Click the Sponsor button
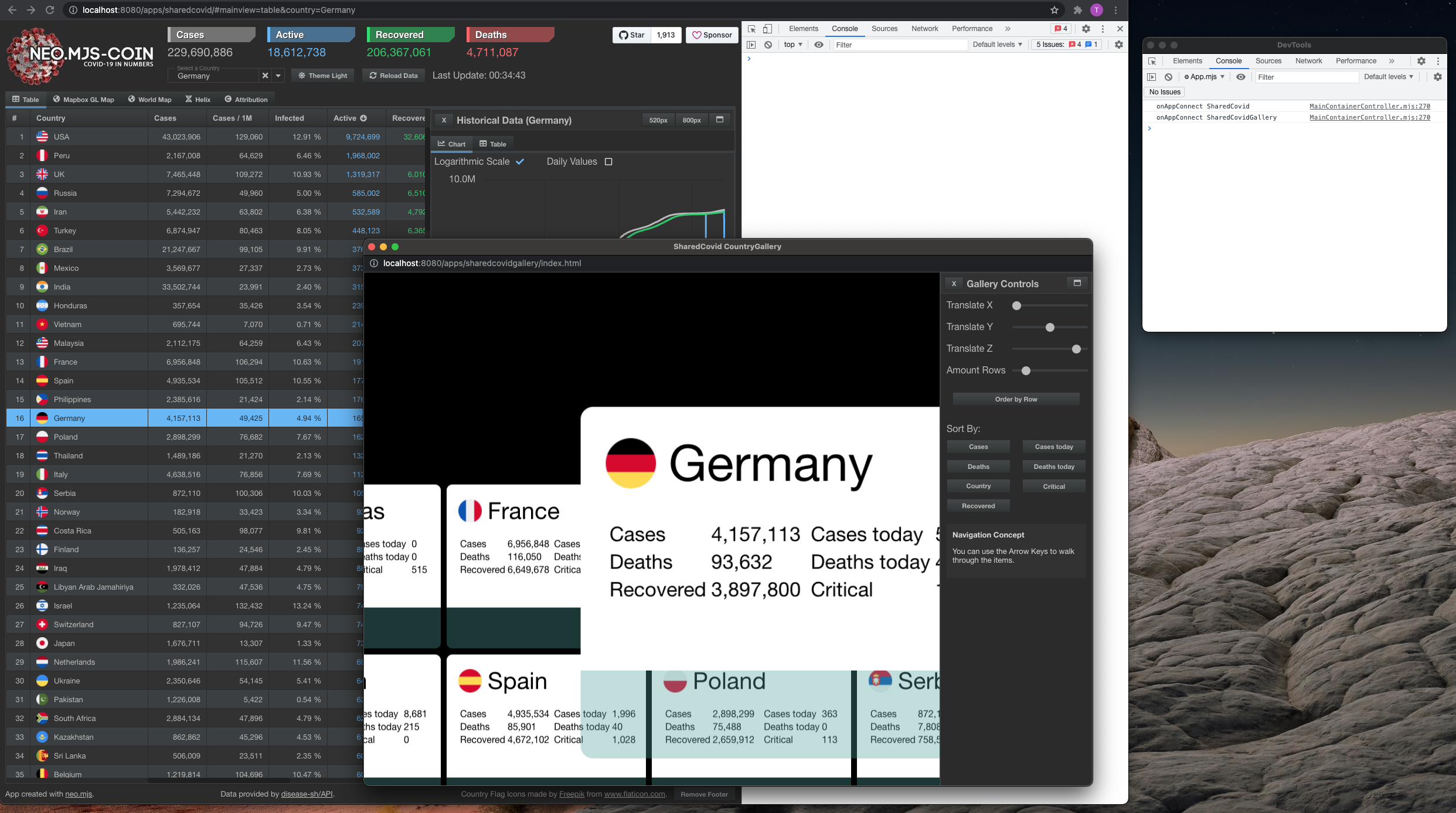The width and height of the screenshot is (1456, 813). click(x=712, y=35)
